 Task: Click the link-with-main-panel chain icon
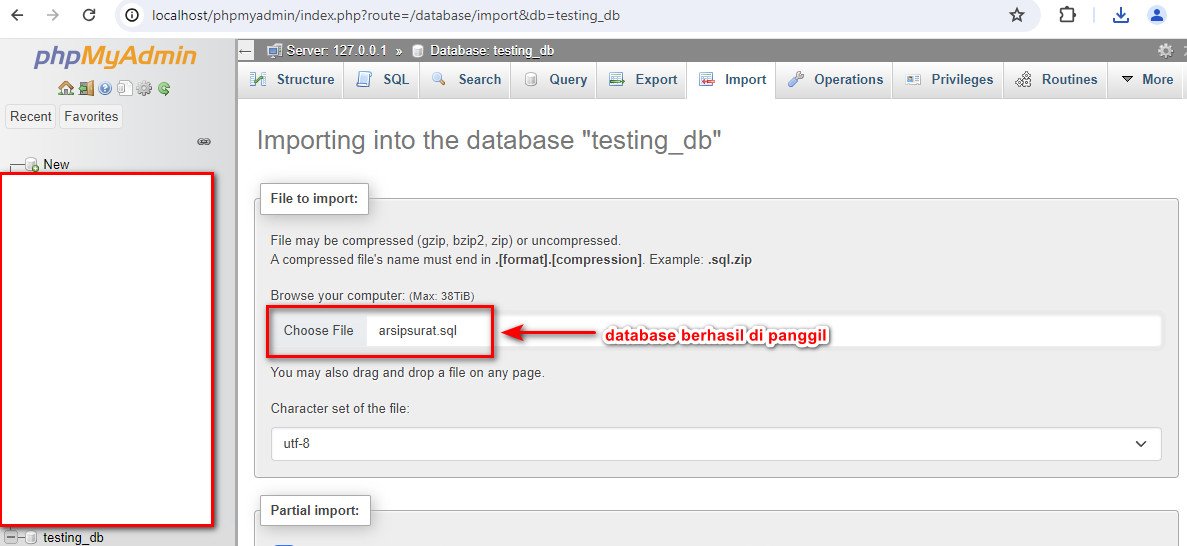click(x=204, y=142)
